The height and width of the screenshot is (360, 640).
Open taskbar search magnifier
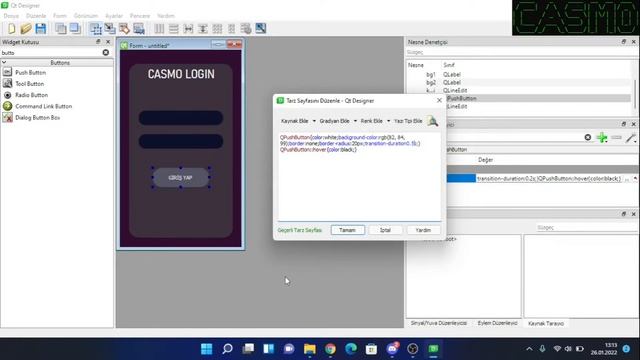click(227, 349)
